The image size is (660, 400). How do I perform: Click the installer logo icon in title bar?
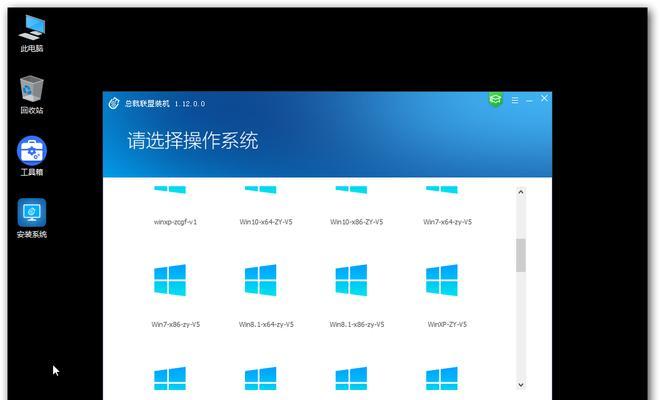pyautogui.click(x=114, y=103)
